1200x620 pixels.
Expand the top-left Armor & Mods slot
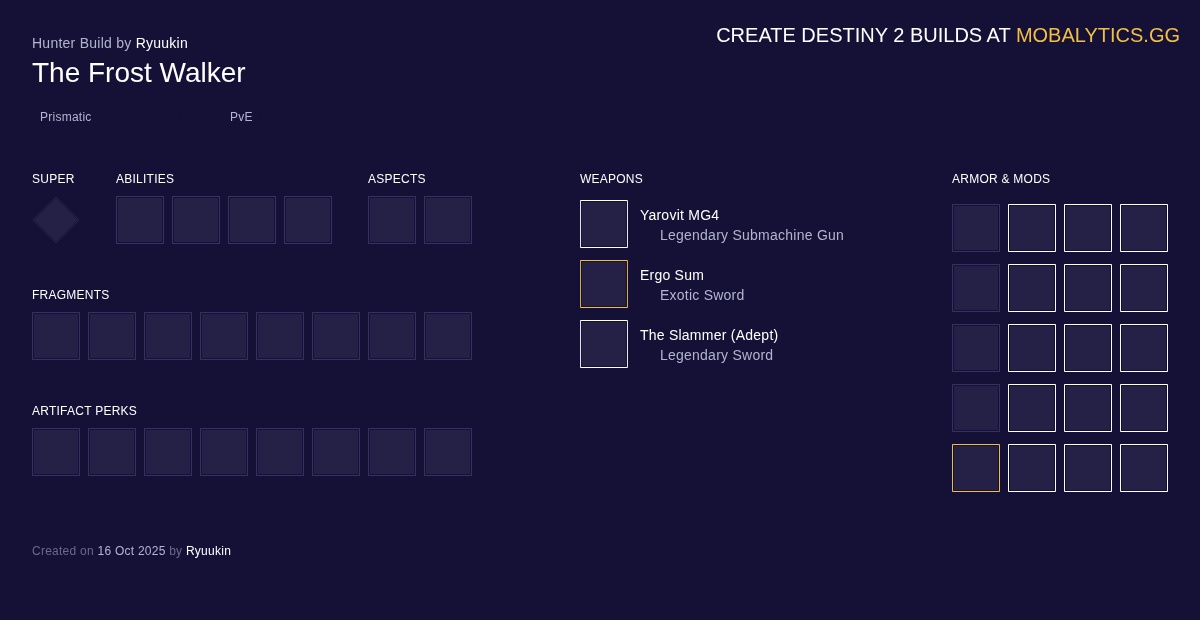[976, 228]
